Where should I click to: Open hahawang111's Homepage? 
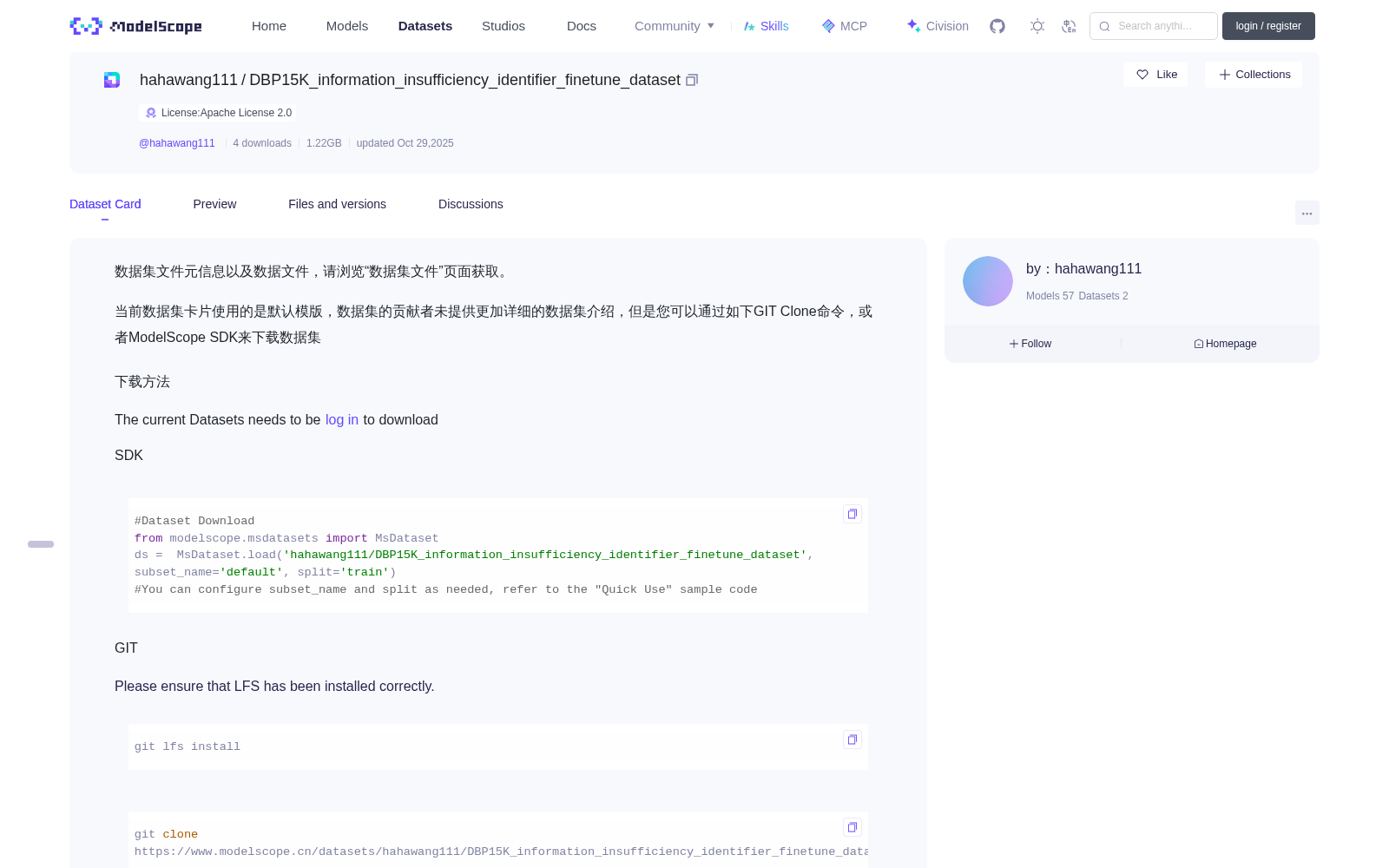coord(1225,344)
